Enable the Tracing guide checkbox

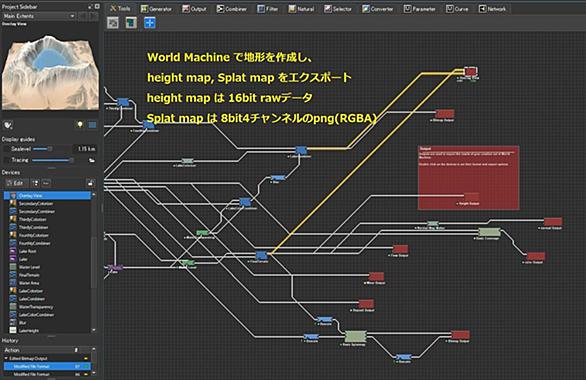[6, 160]
